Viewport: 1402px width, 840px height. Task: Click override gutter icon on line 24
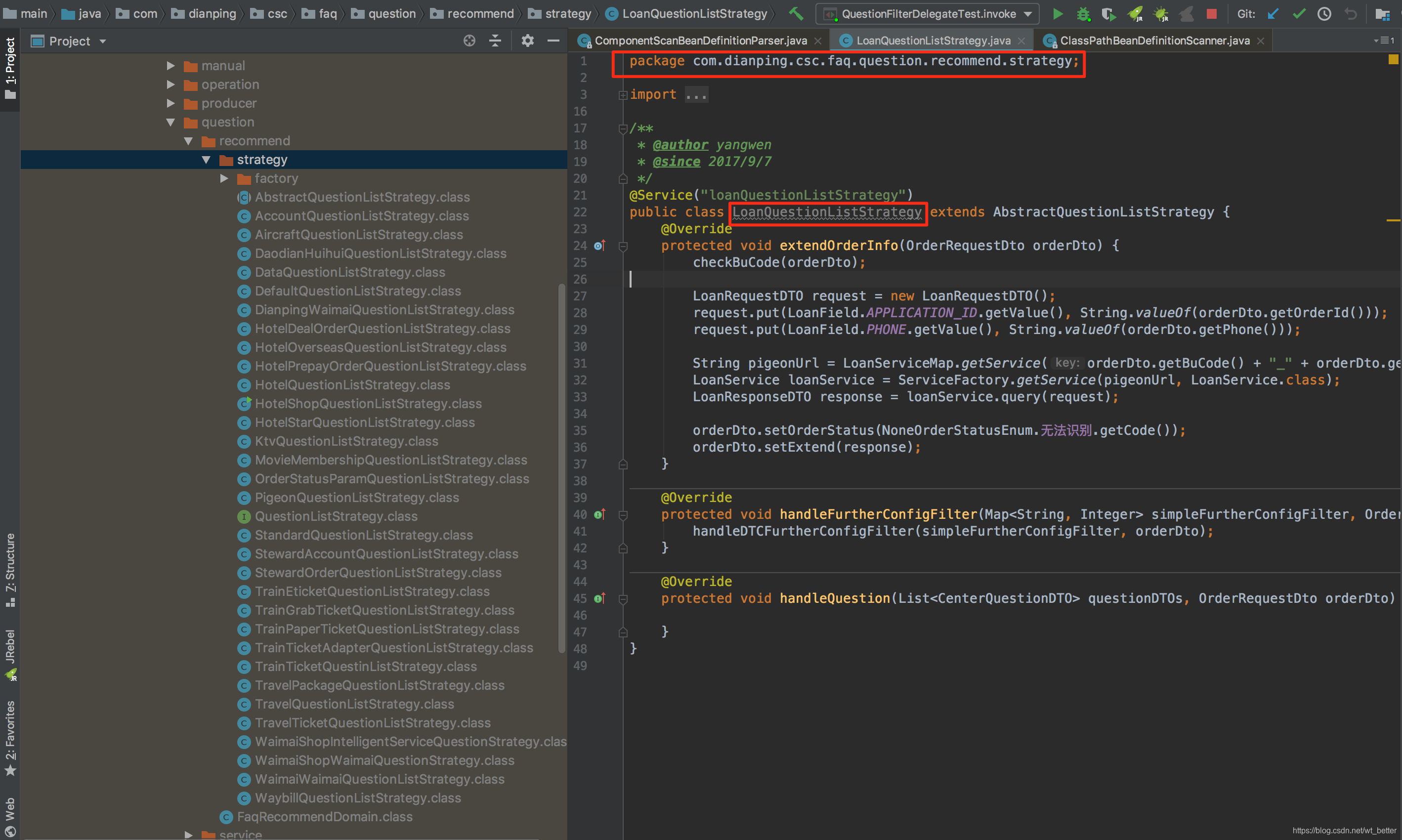click(599, 246)
